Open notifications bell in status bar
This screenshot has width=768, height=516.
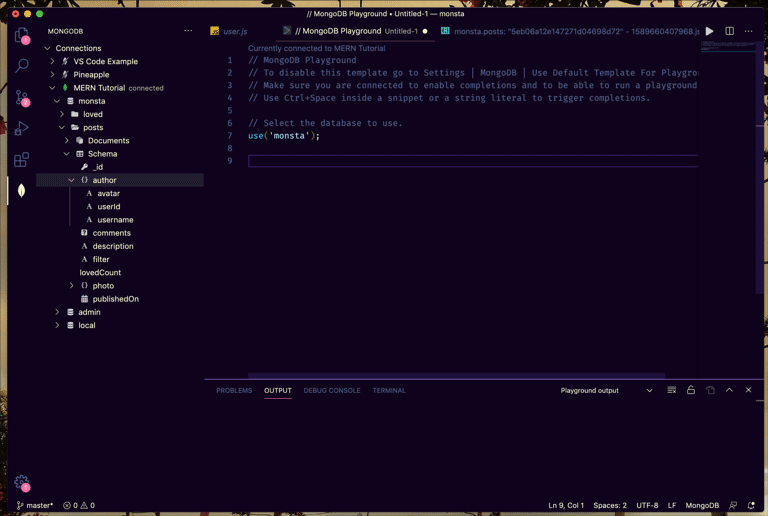(x=751, y=505)
